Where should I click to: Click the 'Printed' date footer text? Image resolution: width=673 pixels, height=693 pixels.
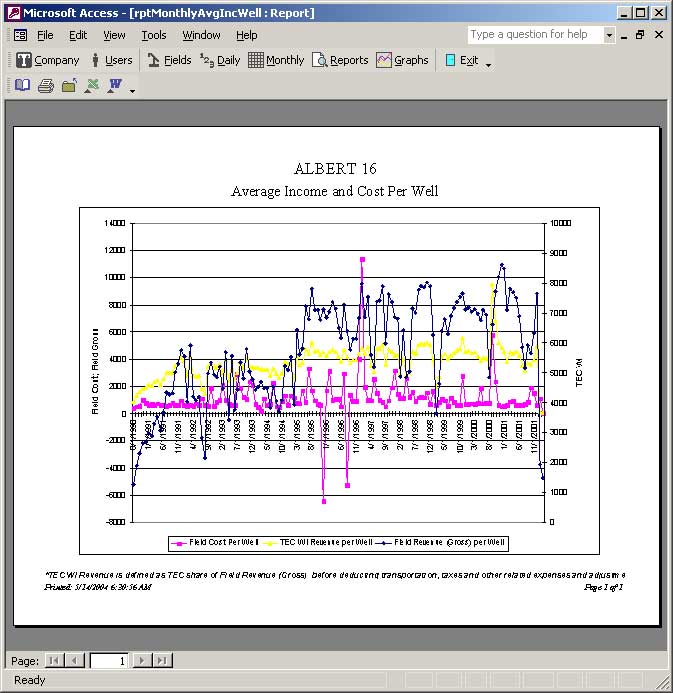(x=98, y=587)
